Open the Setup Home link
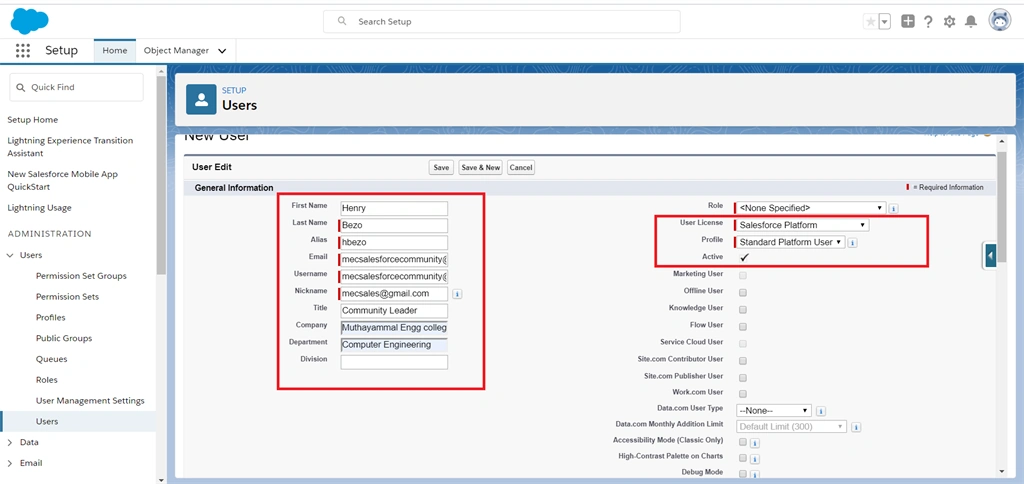1024x484 pixels. 33,120
